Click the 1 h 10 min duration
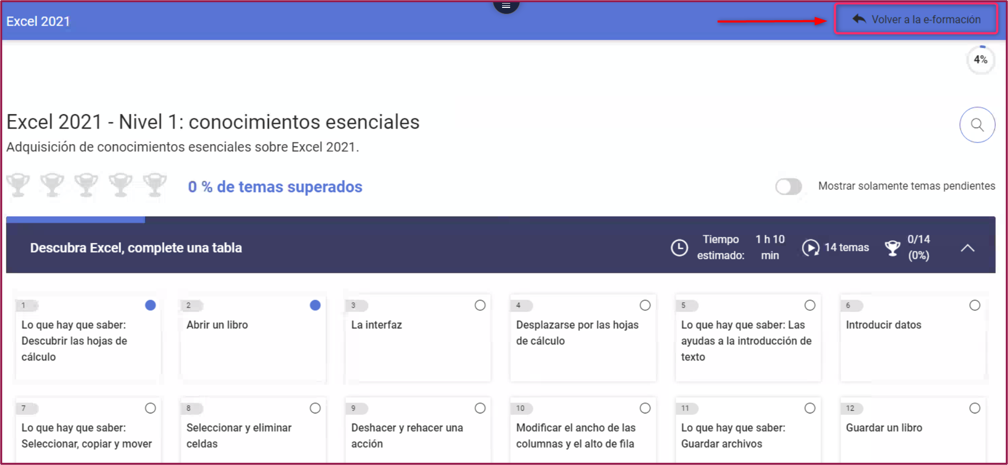This screenshot has width=1008, height=465. click(770, 248)
